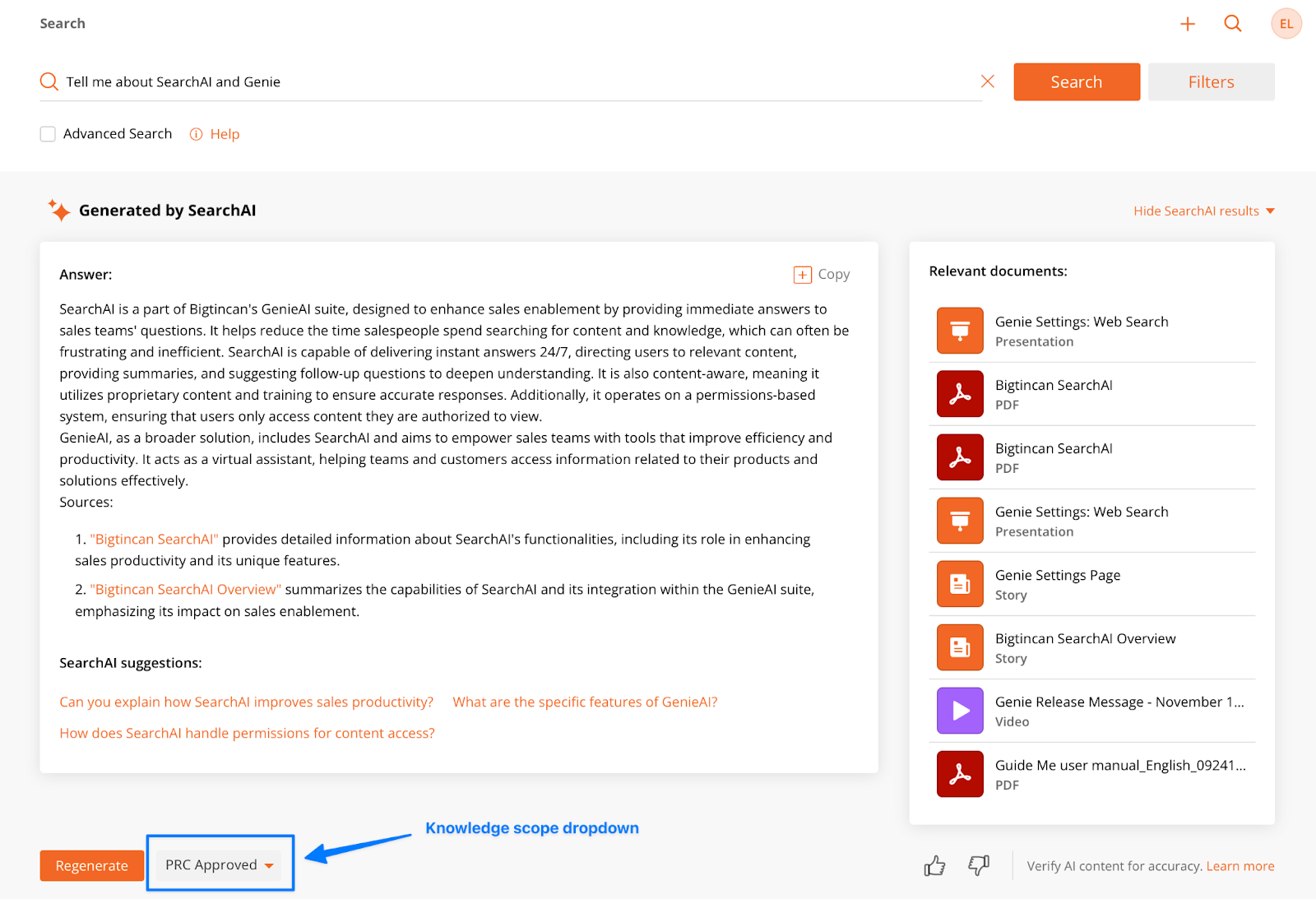Click the Bigtincan SearchAI Overview story icon
This screenshot has height=899, width=1316.
[x=960, y=647]
